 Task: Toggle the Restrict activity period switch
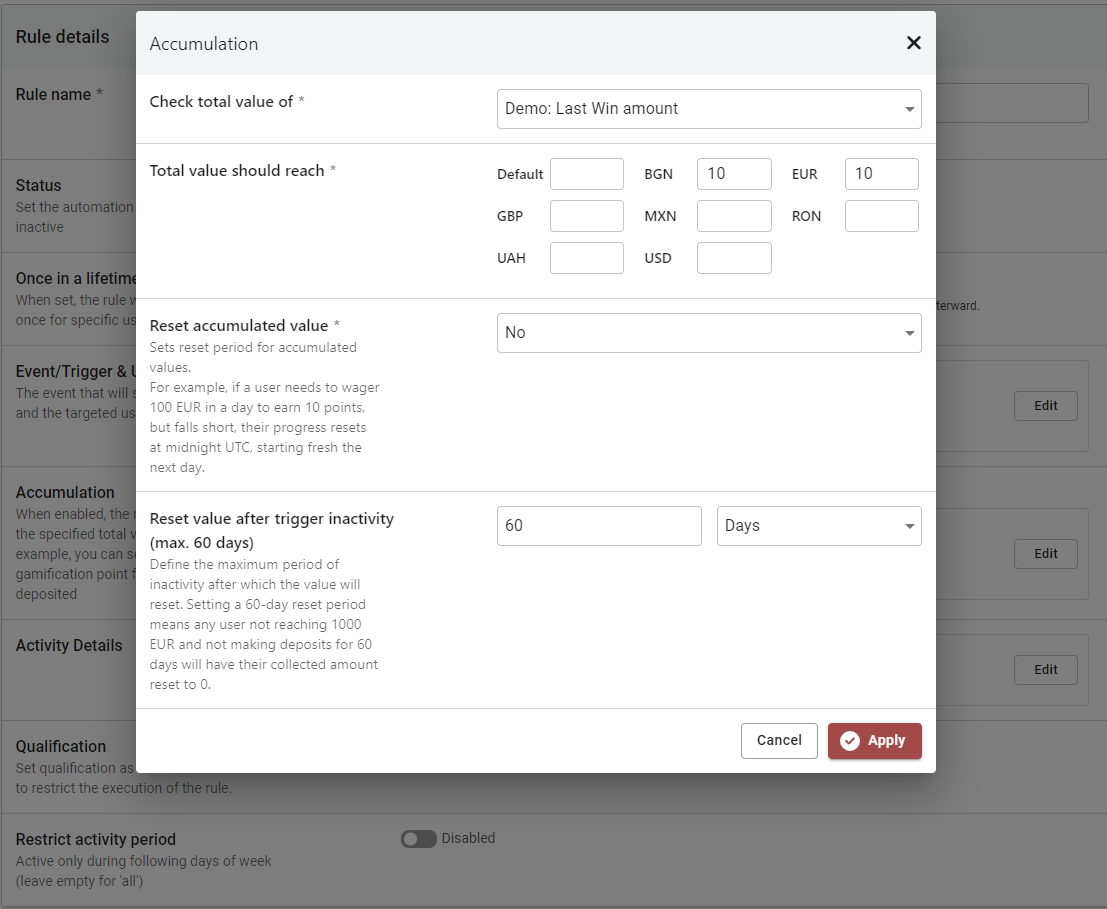(x=418, y=839)
